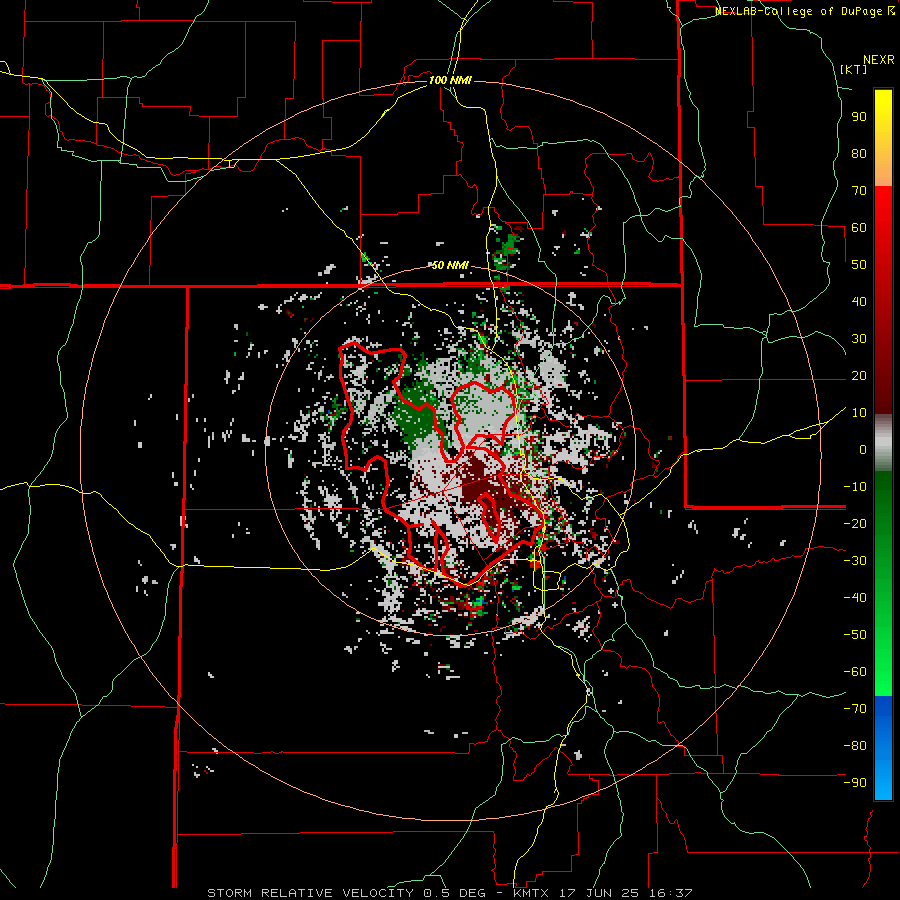Viewport: 900px width, 900px height.
Task: Click the "NEXLAB-College of DuPage" credit text
Action: coord(799,11)
